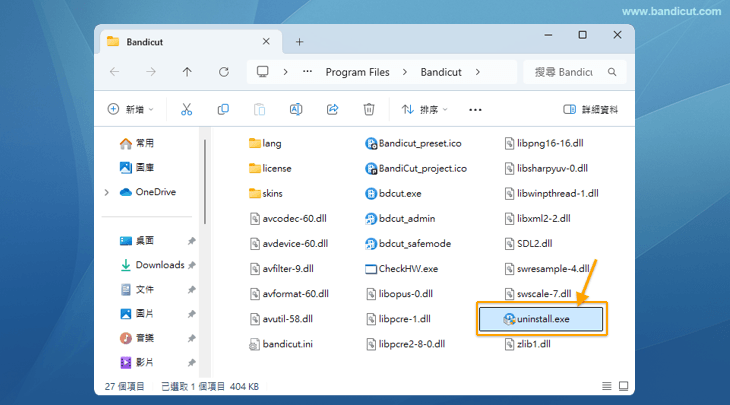Go back with the left arrow
This screenshot has width=730, height=405.
pos(115,72)
